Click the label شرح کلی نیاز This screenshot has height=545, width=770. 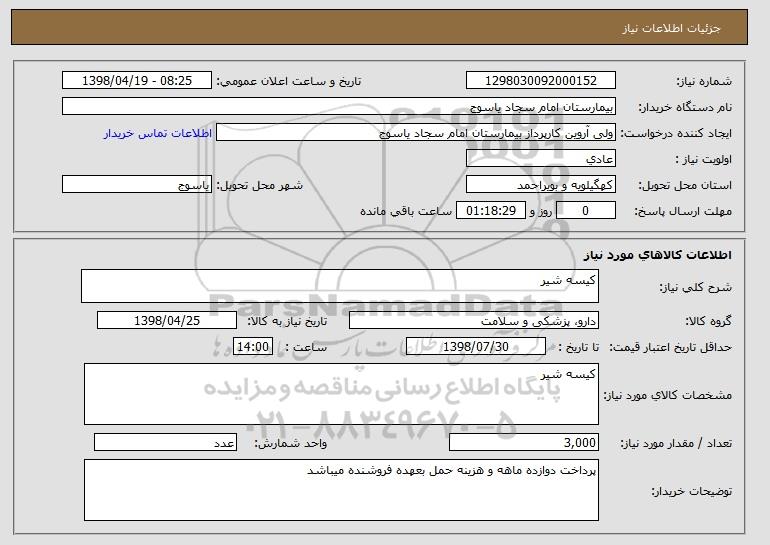coord(695,288)
